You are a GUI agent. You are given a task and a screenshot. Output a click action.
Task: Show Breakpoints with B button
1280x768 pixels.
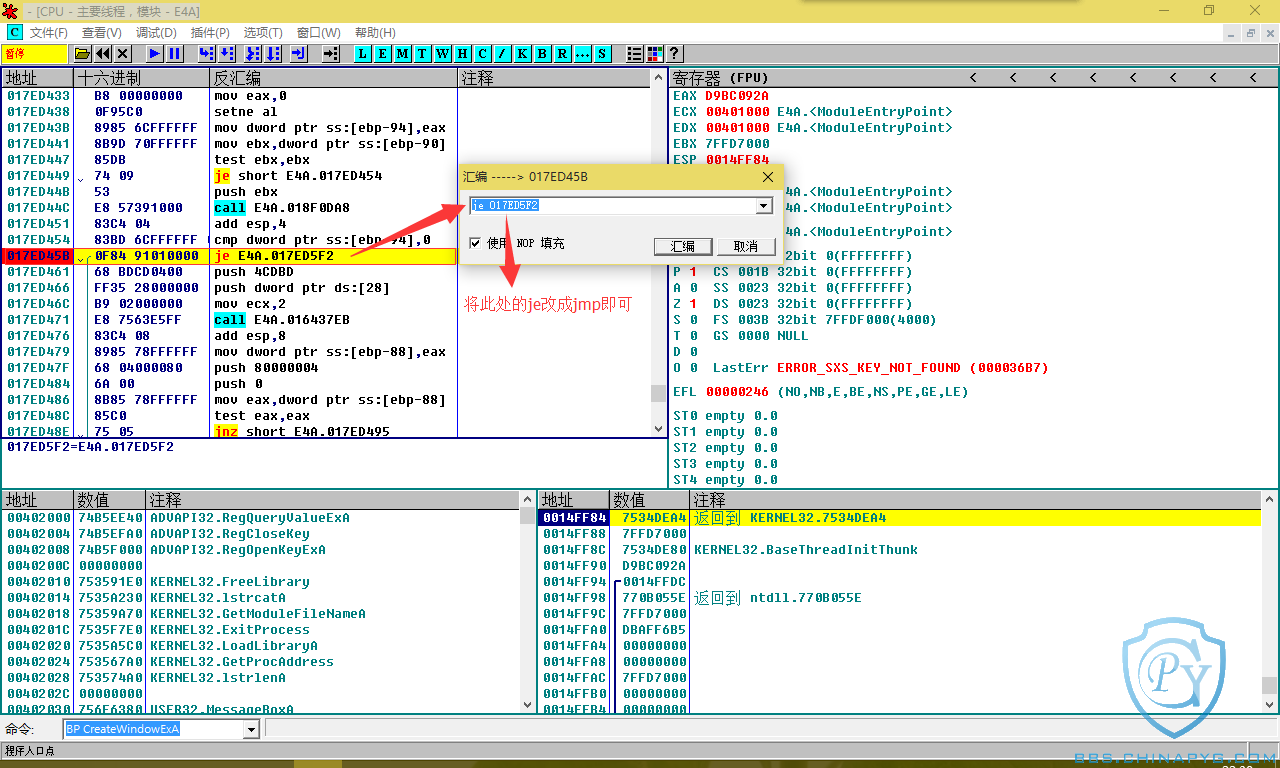click(x=543, y=54)
